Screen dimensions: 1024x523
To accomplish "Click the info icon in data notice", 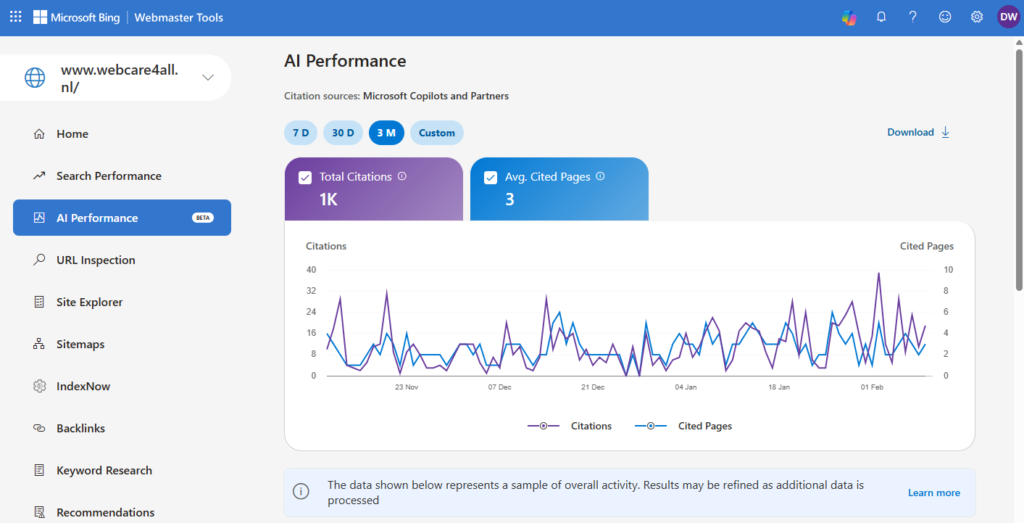I will click(301, 492).
